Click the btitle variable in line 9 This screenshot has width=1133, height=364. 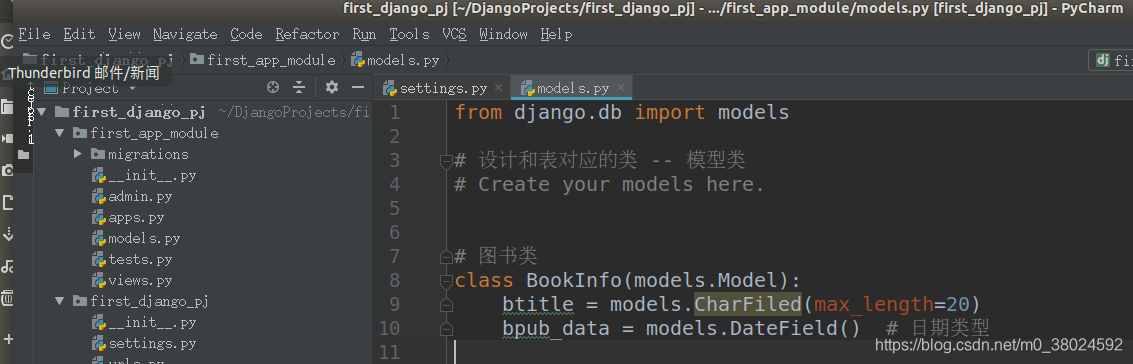point(538,304)
